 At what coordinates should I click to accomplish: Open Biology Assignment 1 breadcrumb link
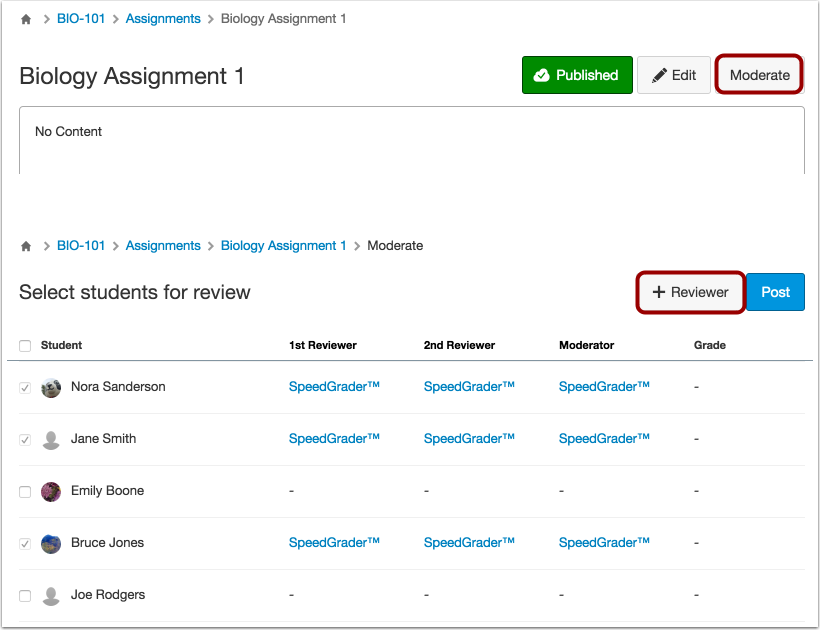pyautogui.click(x=283, y=245)
